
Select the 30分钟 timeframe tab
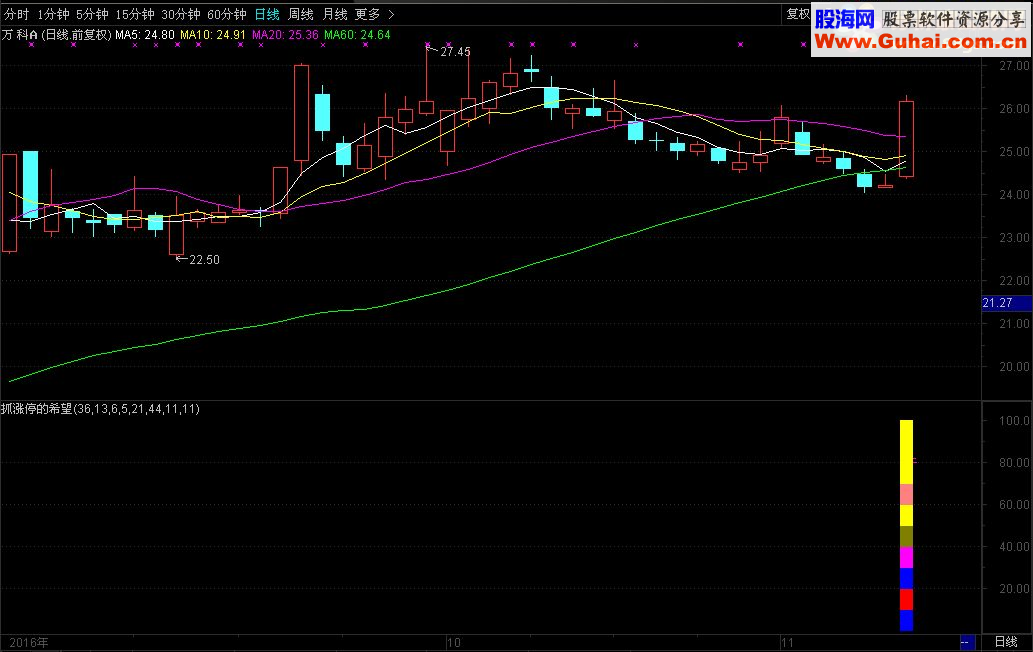tap(181, 14)
